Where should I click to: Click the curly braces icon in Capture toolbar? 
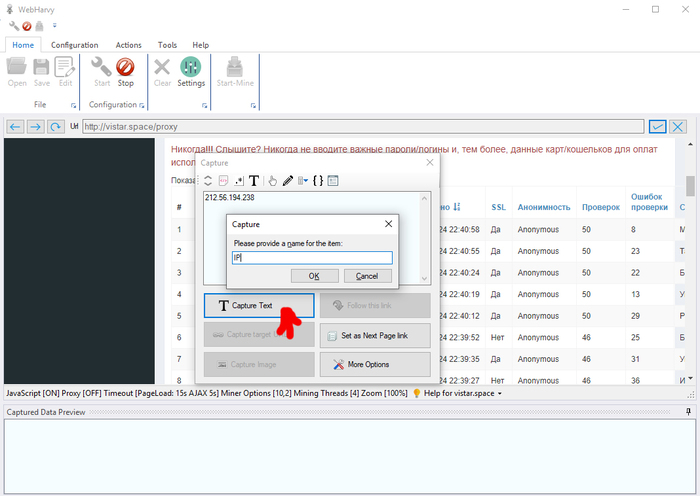[318, 181]
